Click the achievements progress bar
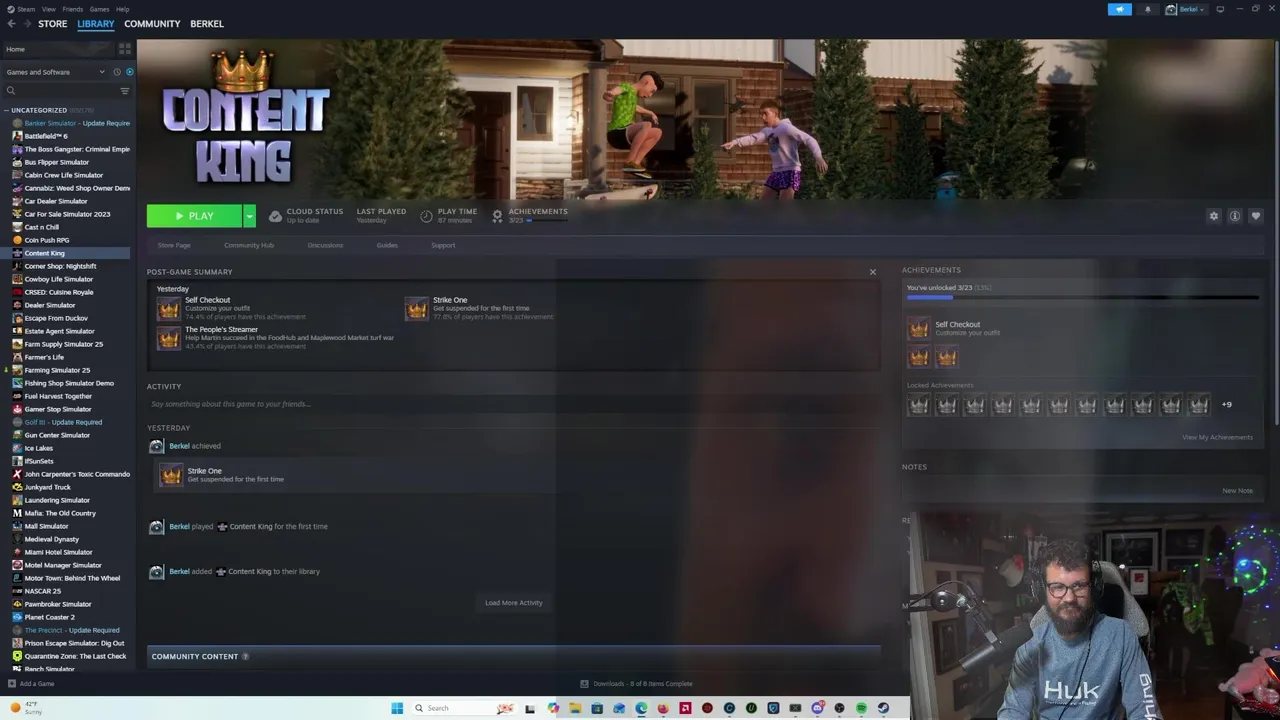1280x720 pixels. (1082, 297)
